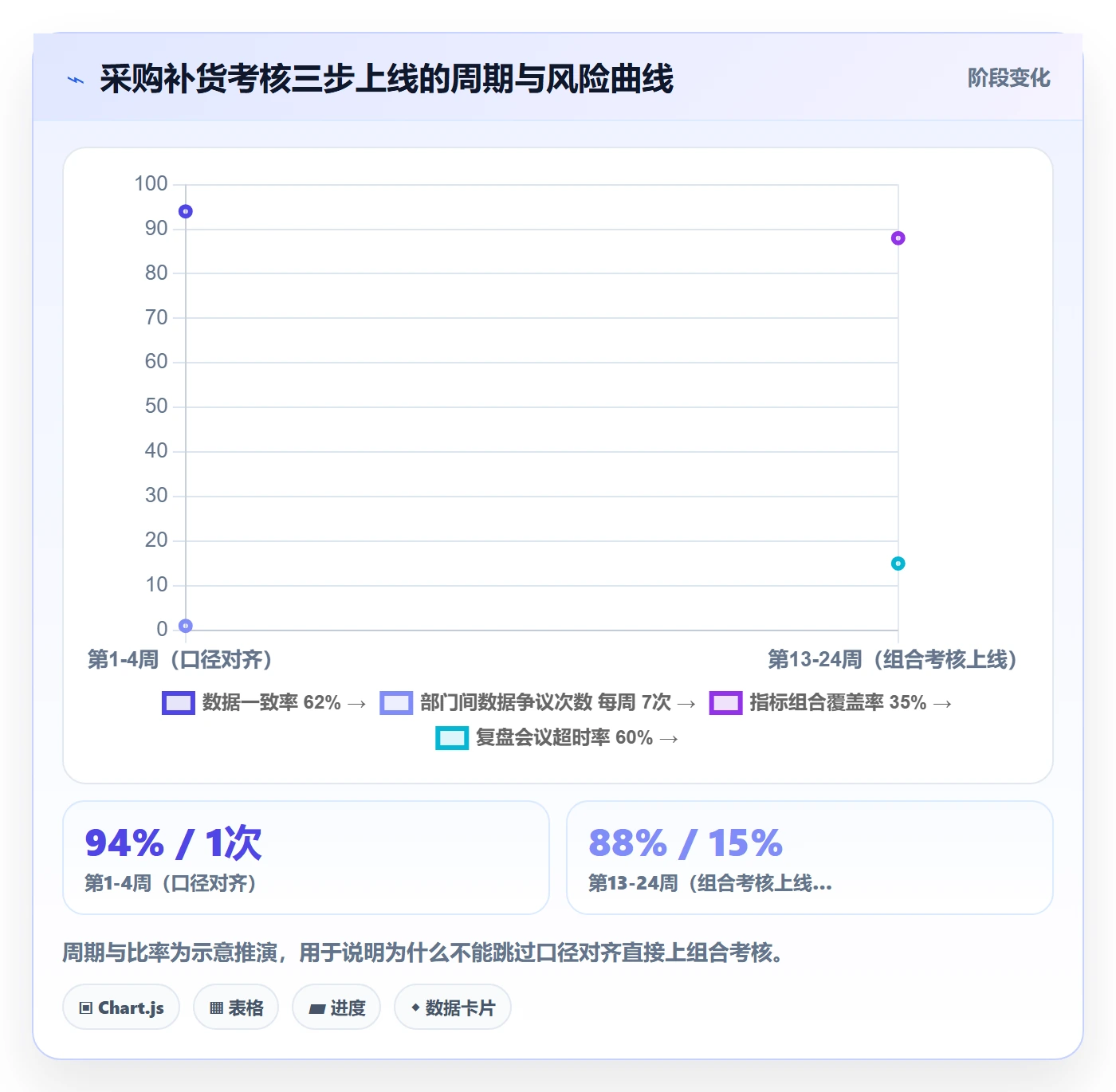1116x1092 pixels.
Task: Click the 进度 tag chip
Action: 336,1008
